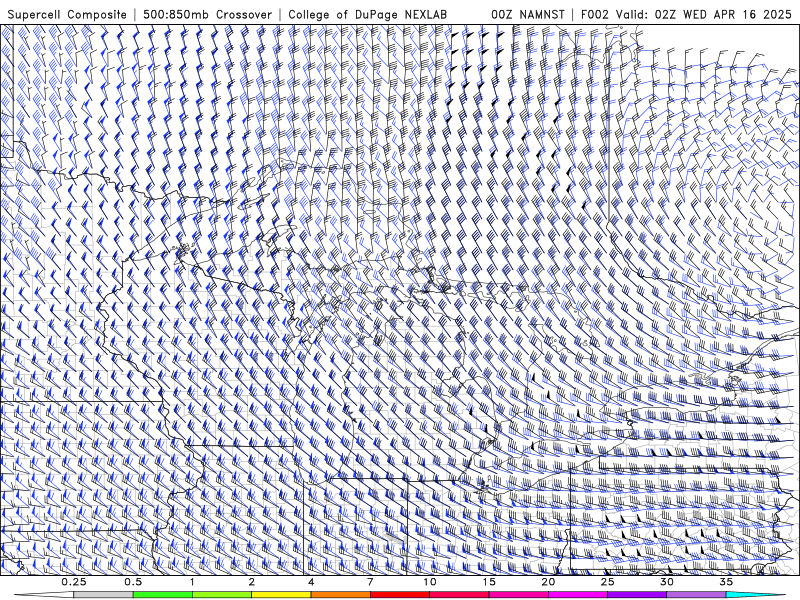Image resolution: width=800 pixels, height=600 pixels.
Task: Click the 35 color scale label
Action: (726, 582)
